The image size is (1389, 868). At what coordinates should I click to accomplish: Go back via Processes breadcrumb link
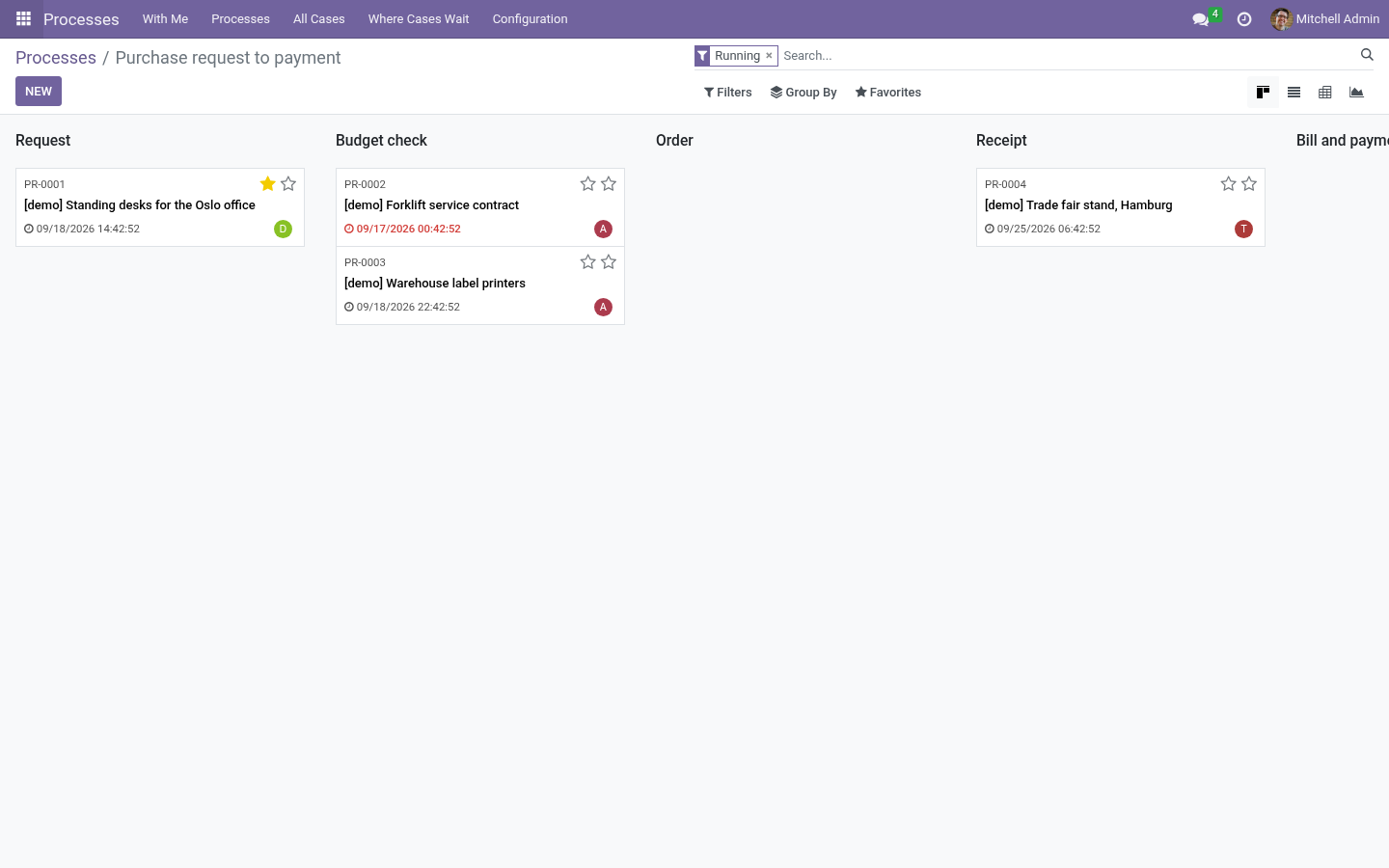click(56, 58)
